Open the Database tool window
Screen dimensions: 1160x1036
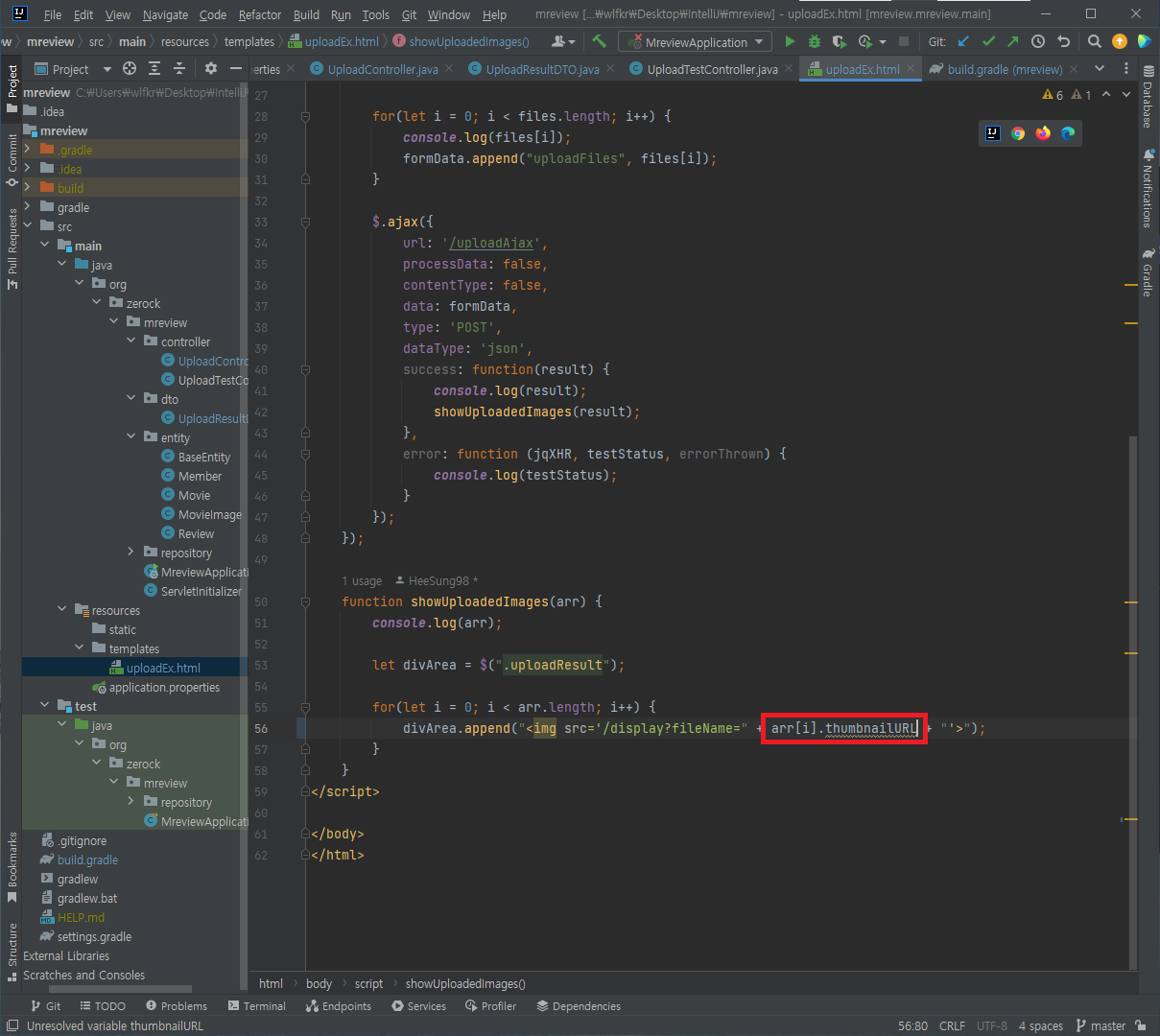point(1148,97)
